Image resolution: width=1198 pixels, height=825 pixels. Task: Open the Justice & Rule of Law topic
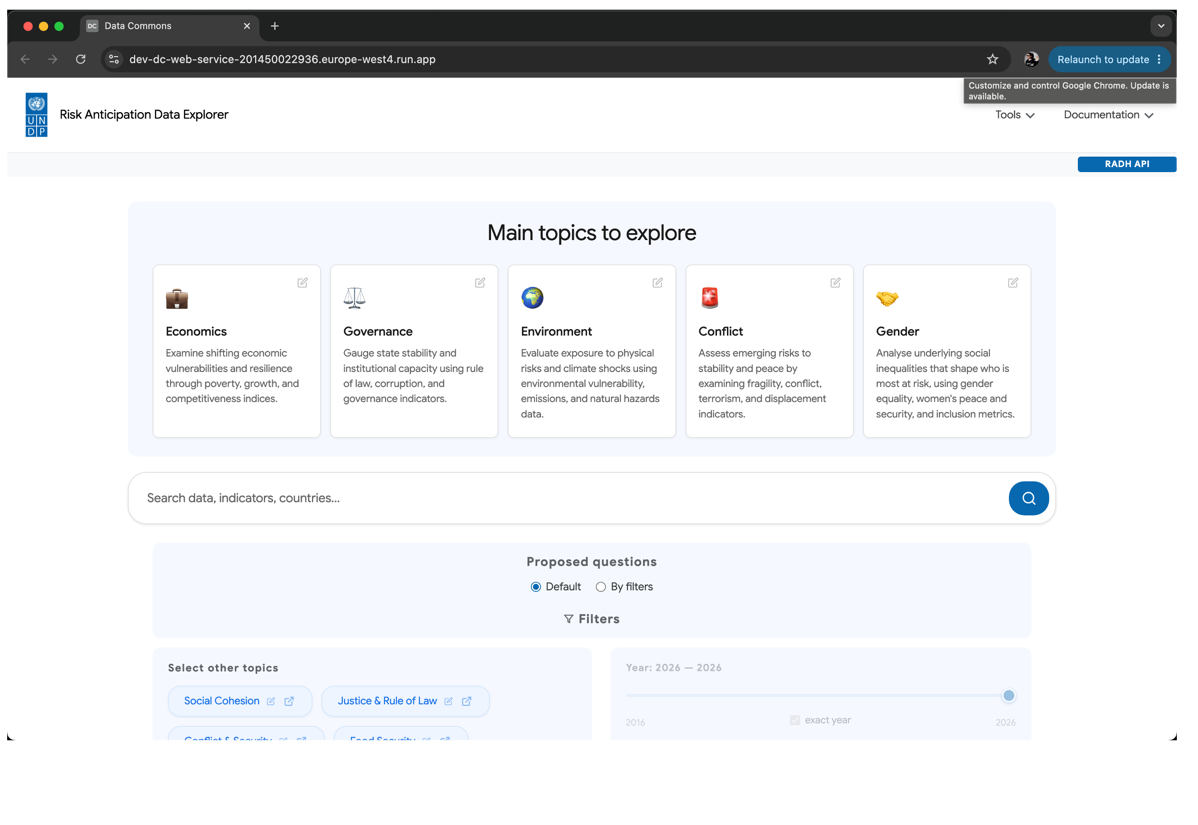(387, 700)
